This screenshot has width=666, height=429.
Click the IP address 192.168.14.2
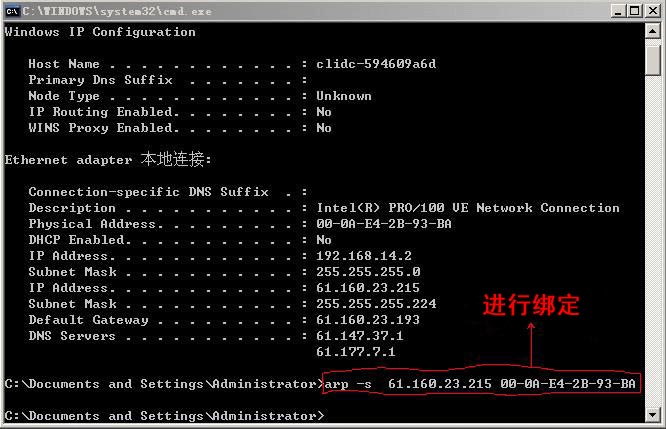(364, 256)
